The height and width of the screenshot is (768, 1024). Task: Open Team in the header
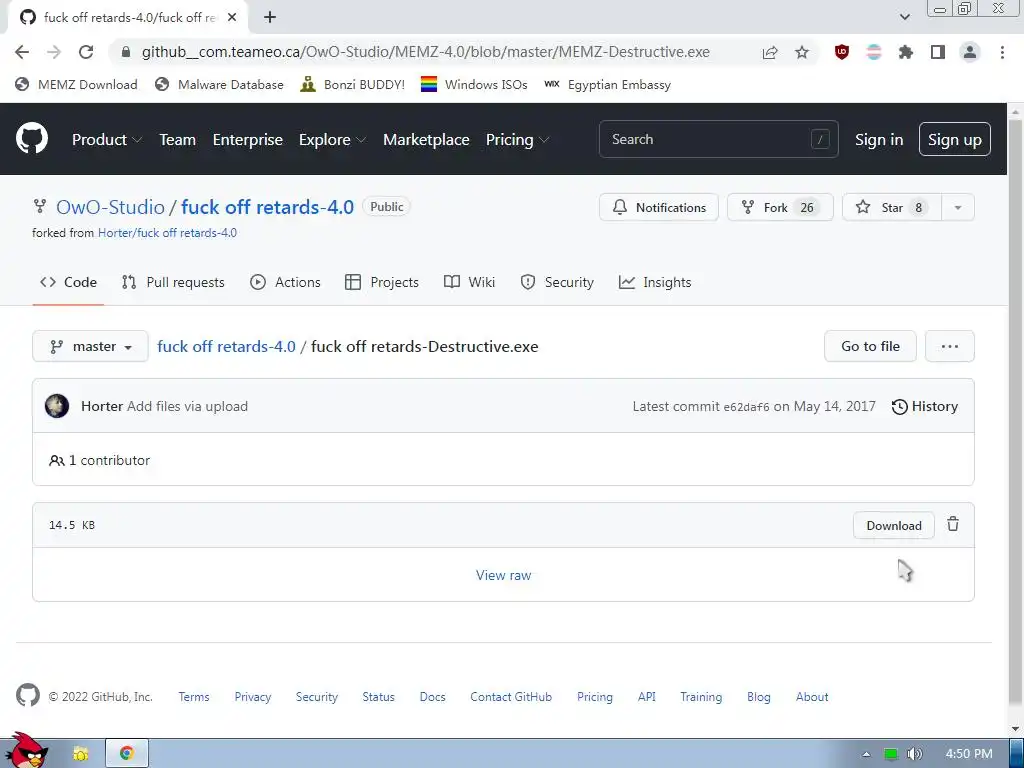tap(178, 140)
